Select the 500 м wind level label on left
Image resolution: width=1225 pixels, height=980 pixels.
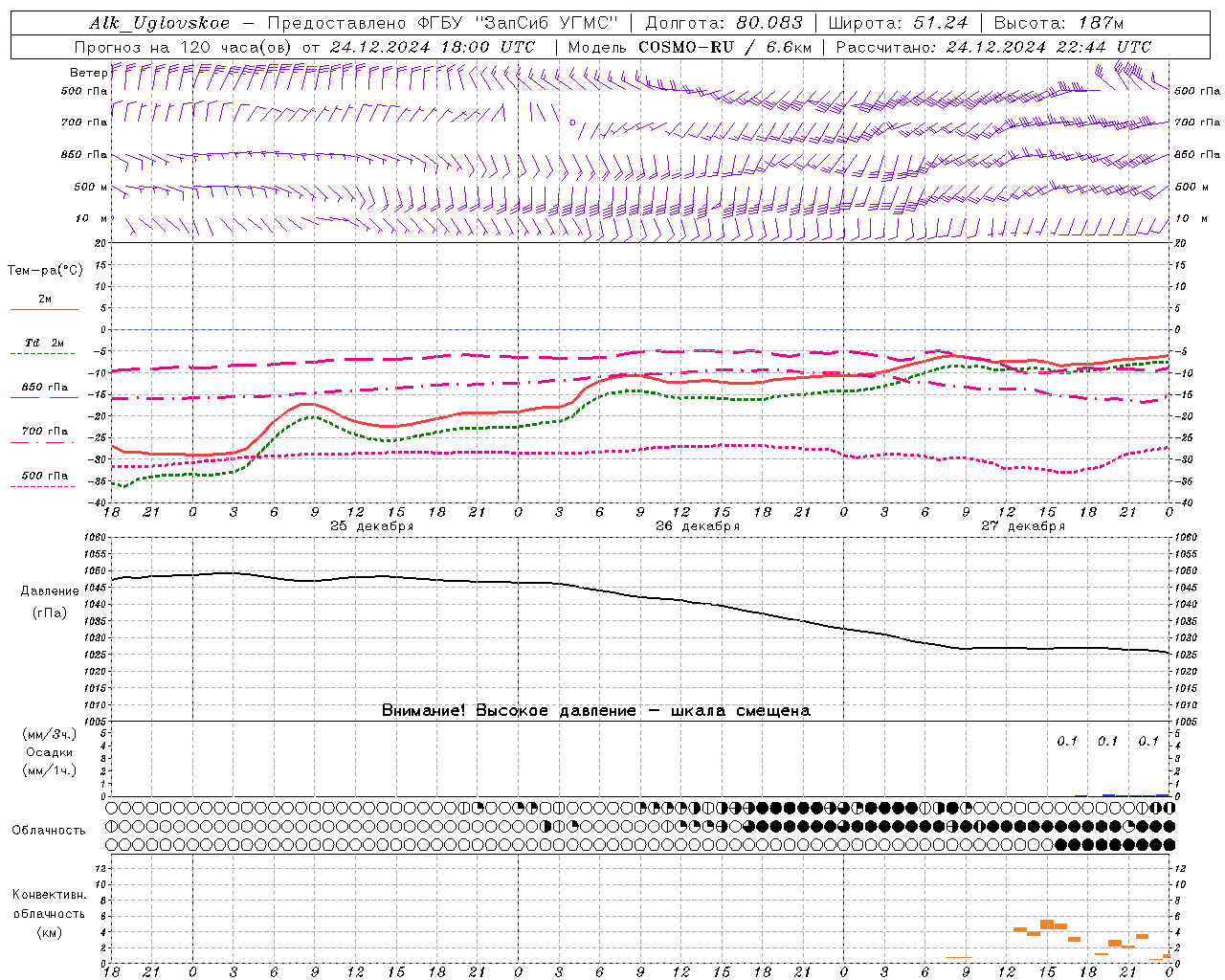click(91, 187)
